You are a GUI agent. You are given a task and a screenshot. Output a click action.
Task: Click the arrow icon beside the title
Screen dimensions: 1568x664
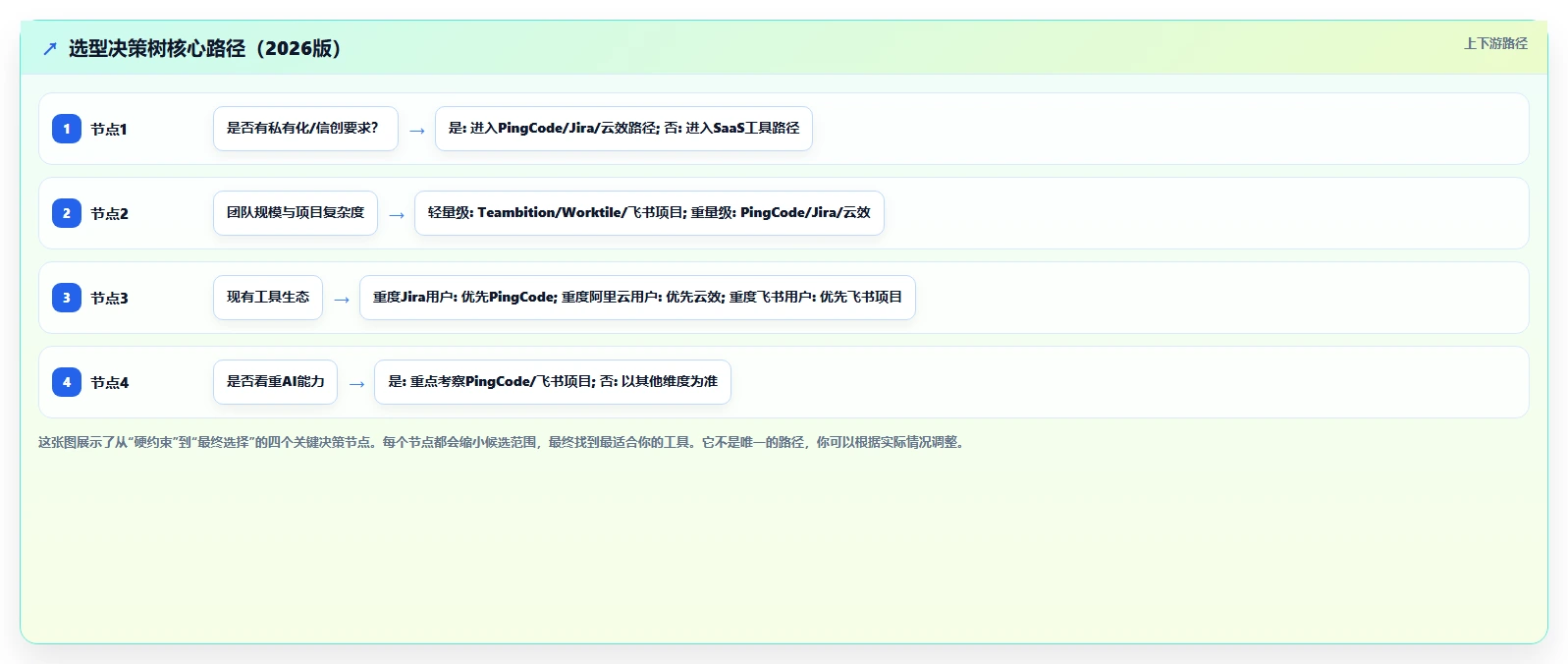click(x=50, y=48)
